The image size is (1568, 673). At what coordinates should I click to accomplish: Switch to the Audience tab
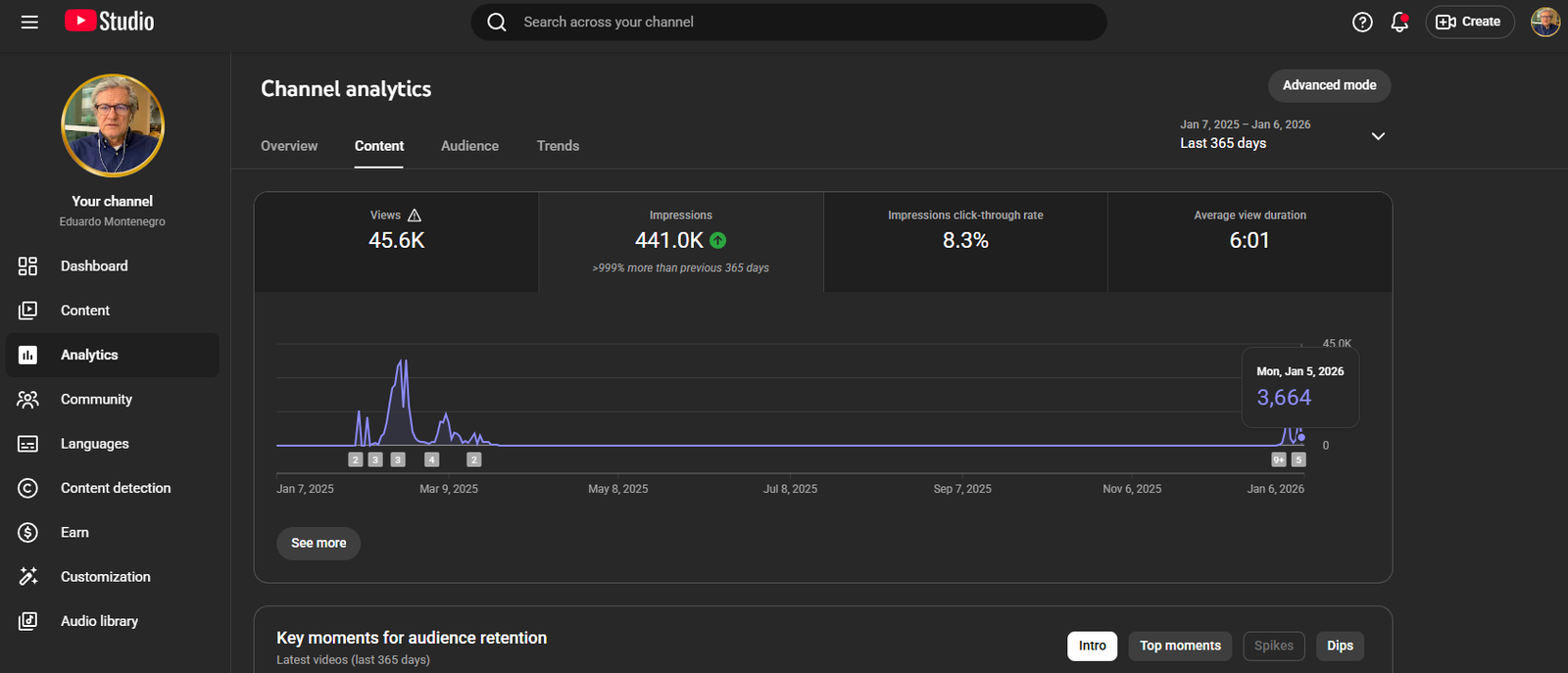pos(469,146)
